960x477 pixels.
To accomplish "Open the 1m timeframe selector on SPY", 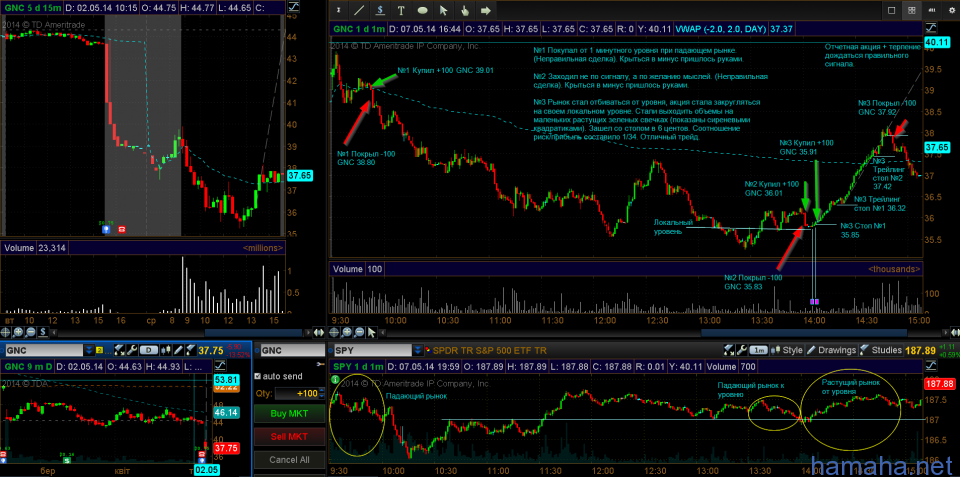I will click(759, 350).
